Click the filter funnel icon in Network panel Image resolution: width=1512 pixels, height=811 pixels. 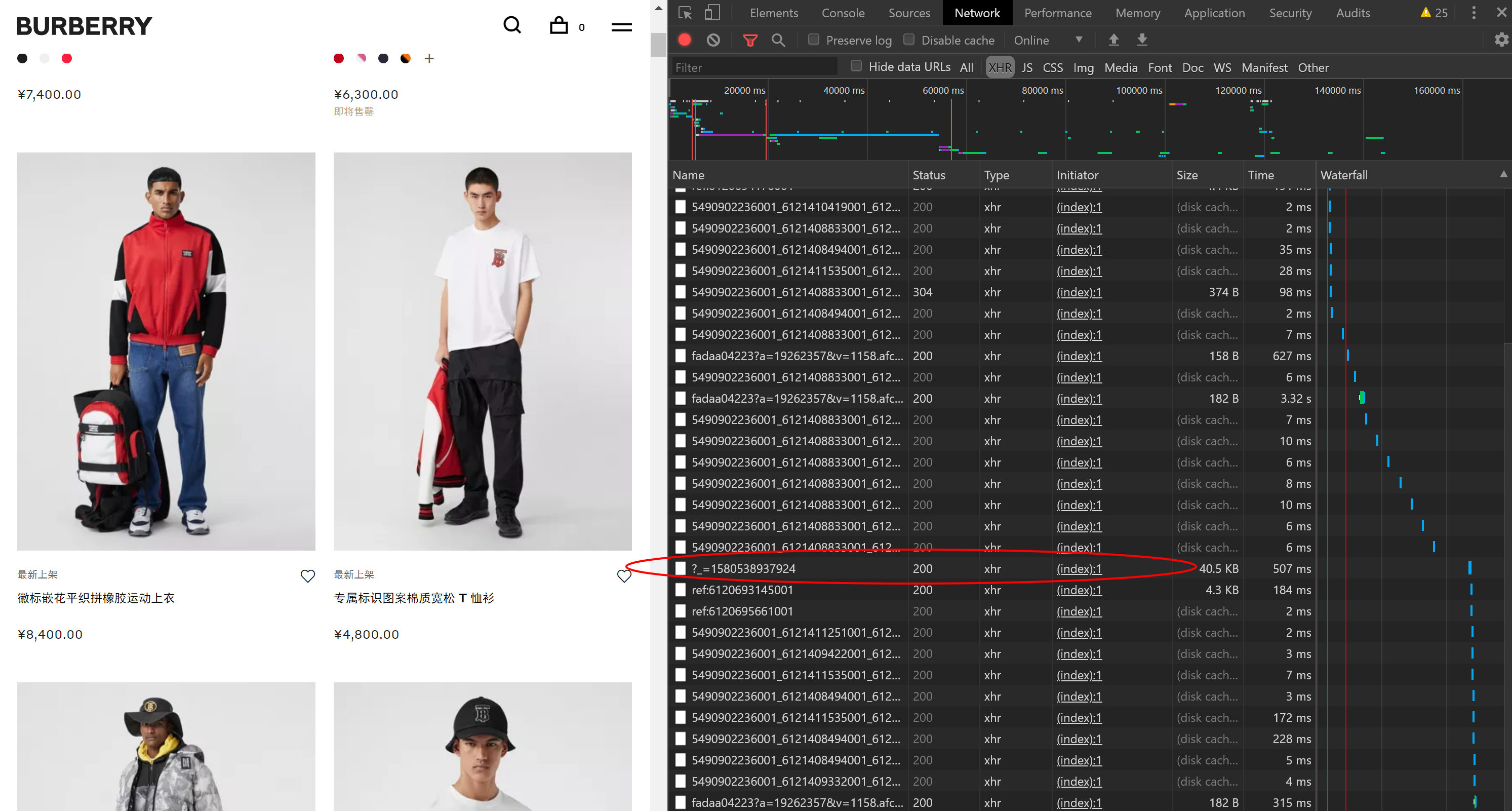[749, 40]
